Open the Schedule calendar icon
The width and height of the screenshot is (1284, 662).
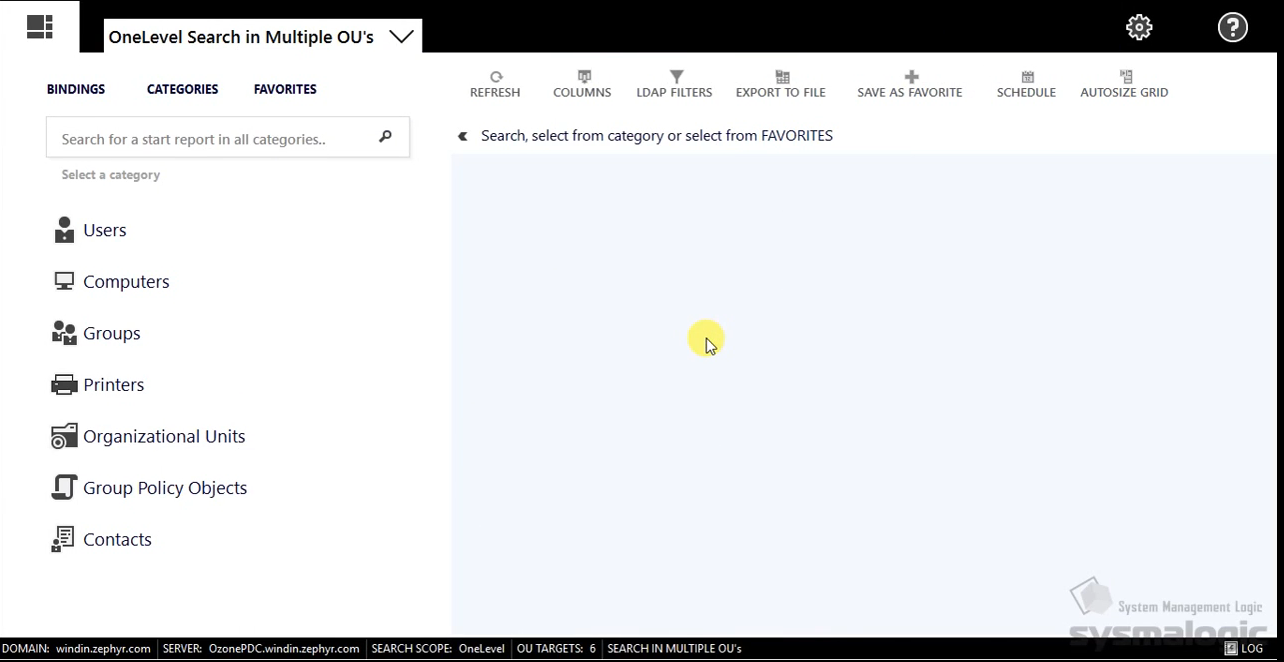click(1027, 77)
